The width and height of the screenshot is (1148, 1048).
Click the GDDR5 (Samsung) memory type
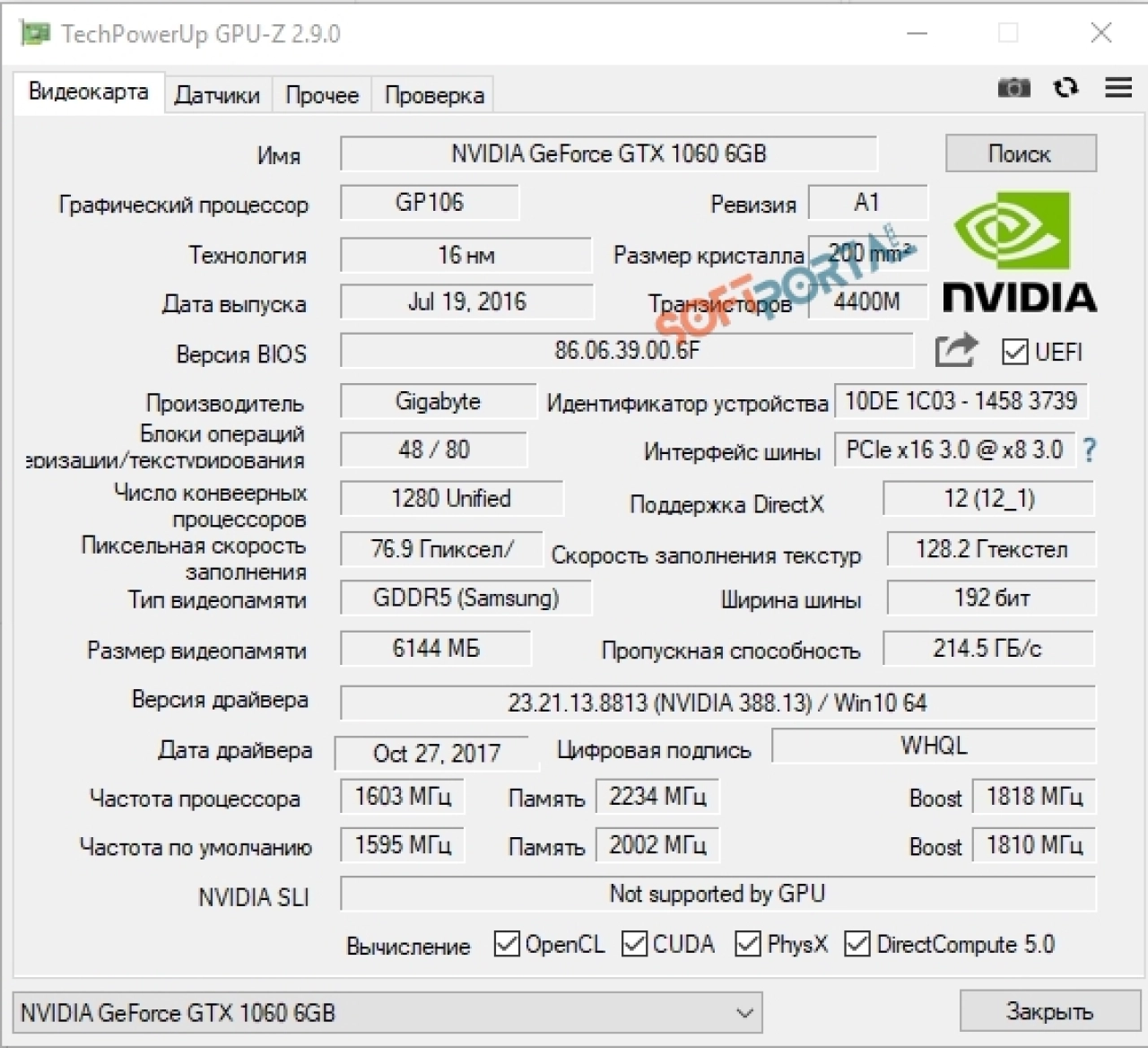tap(466, 598)
